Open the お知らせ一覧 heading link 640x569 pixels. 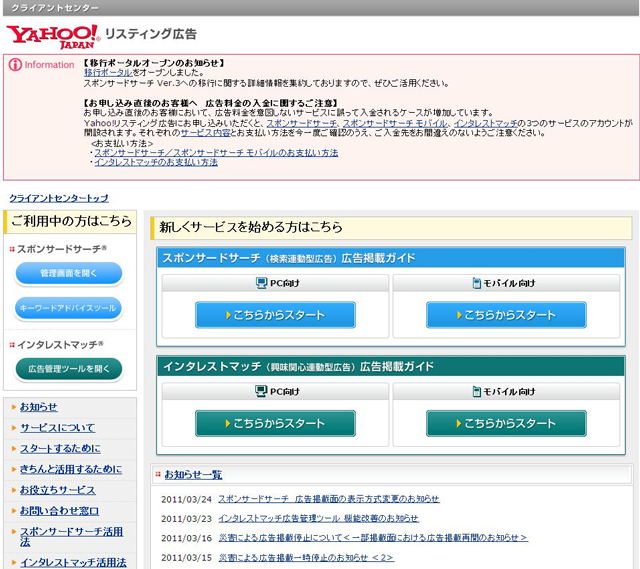pos(193,474)
